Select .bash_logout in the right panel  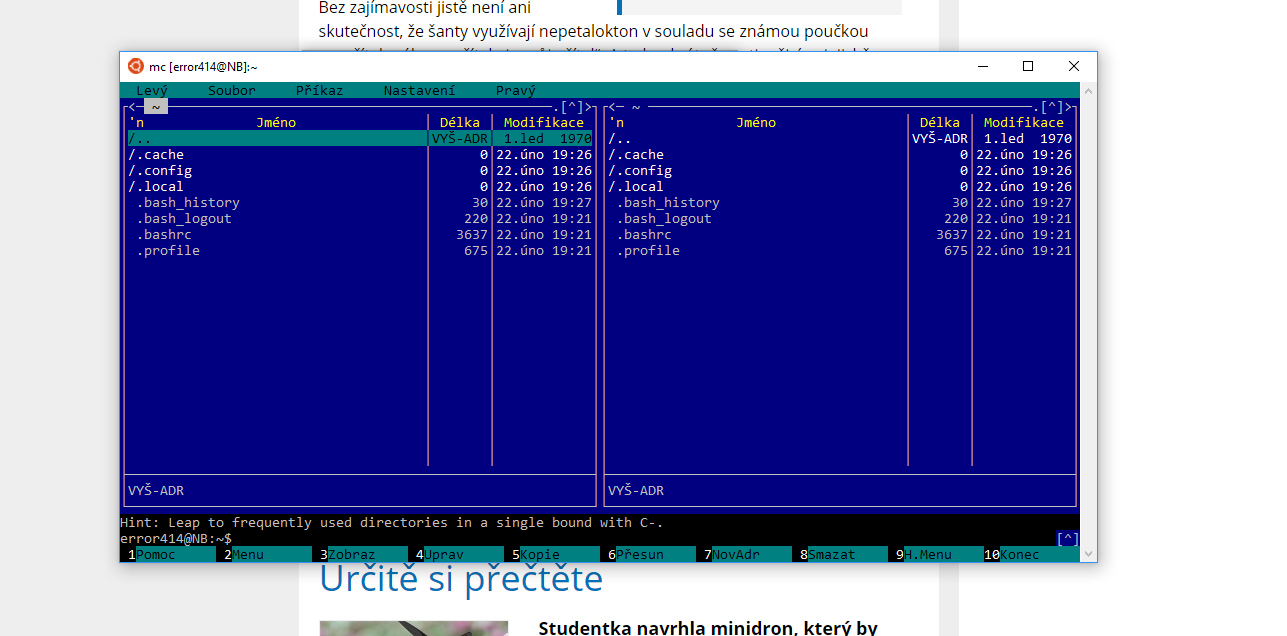(840, 218)
